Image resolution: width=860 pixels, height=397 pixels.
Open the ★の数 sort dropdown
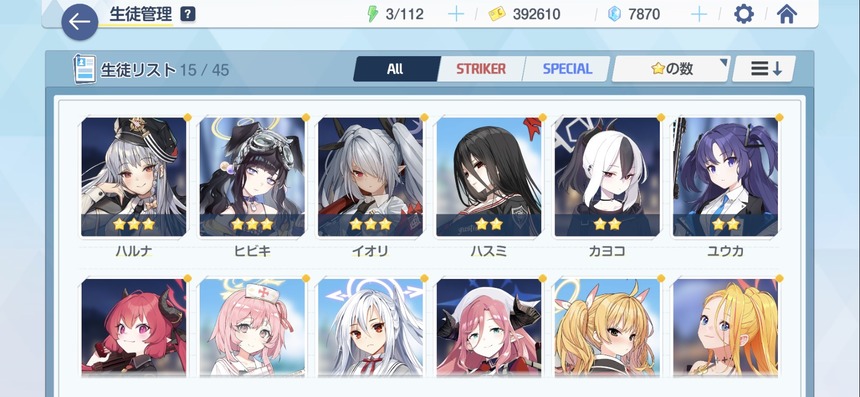click(x=671, y=69)
